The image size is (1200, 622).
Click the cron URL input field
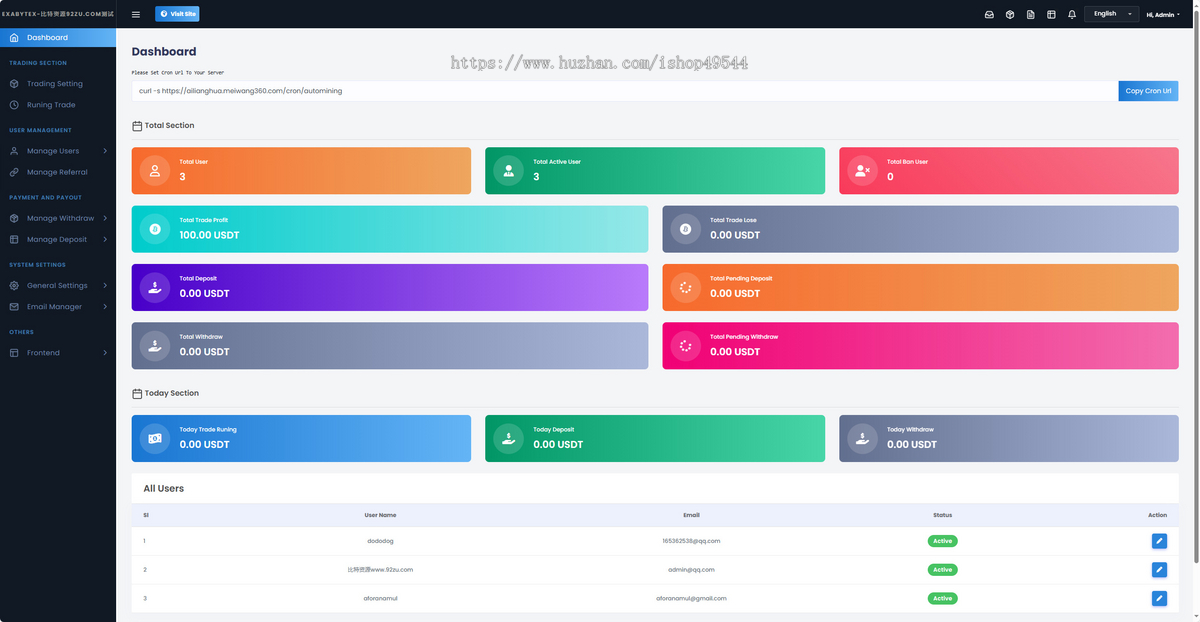tap(625, 91)
